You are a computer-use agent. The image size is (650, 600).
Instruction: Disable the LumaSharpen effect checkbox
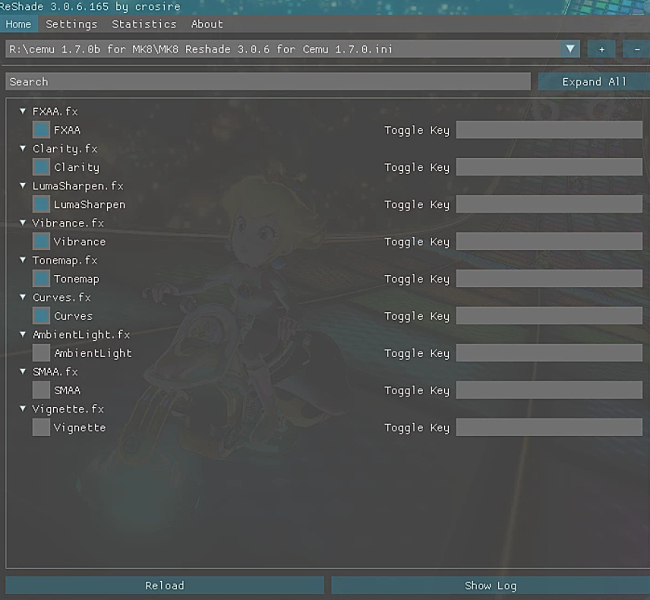[41, 204]
